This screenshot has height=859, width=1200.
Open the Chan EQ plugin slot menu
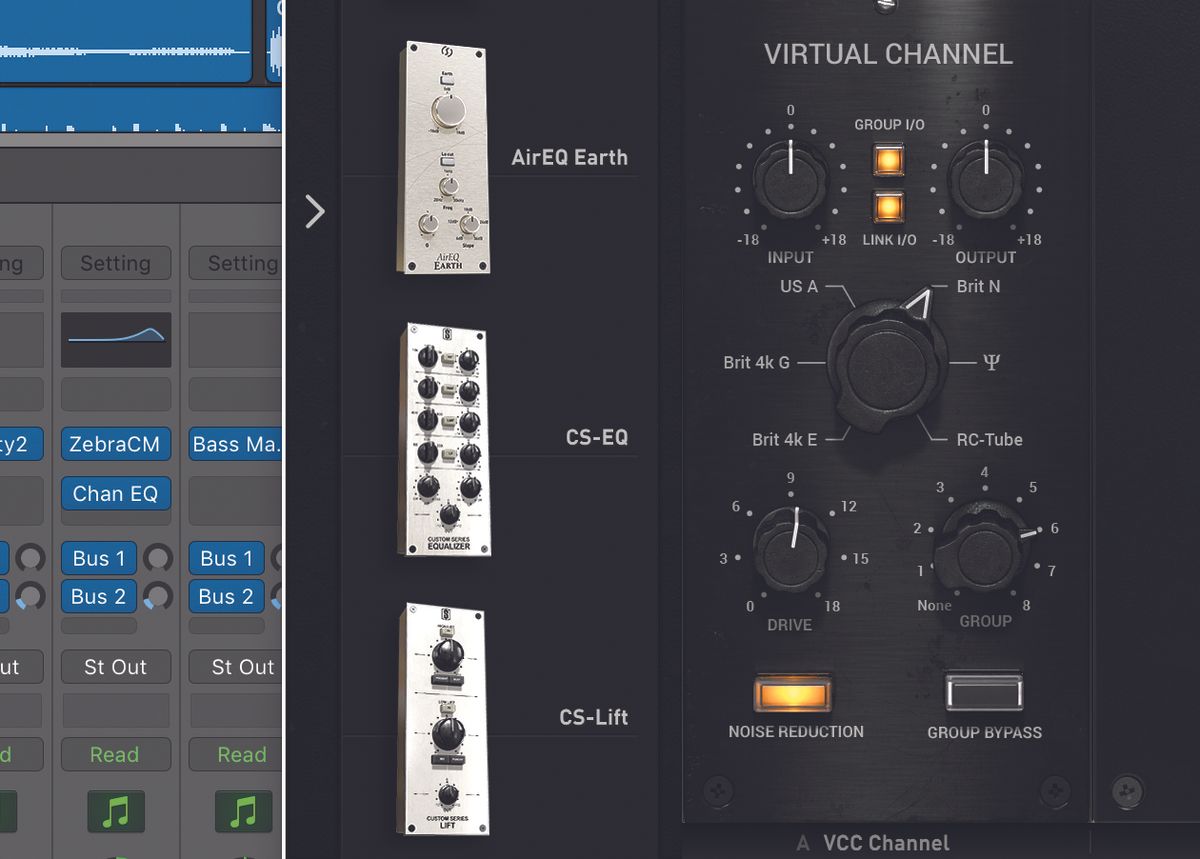click(x=115, y=493)
